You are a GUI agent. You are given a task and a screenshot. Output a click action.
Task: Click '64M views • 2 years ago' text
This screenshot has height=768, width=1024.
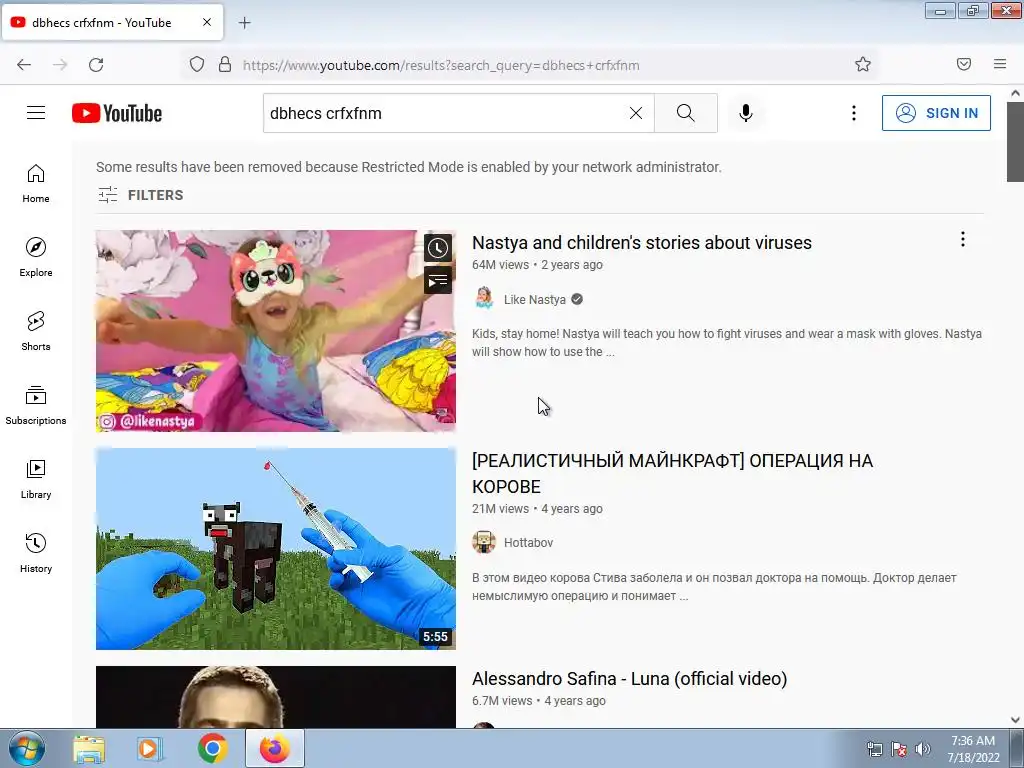(537, 264)
